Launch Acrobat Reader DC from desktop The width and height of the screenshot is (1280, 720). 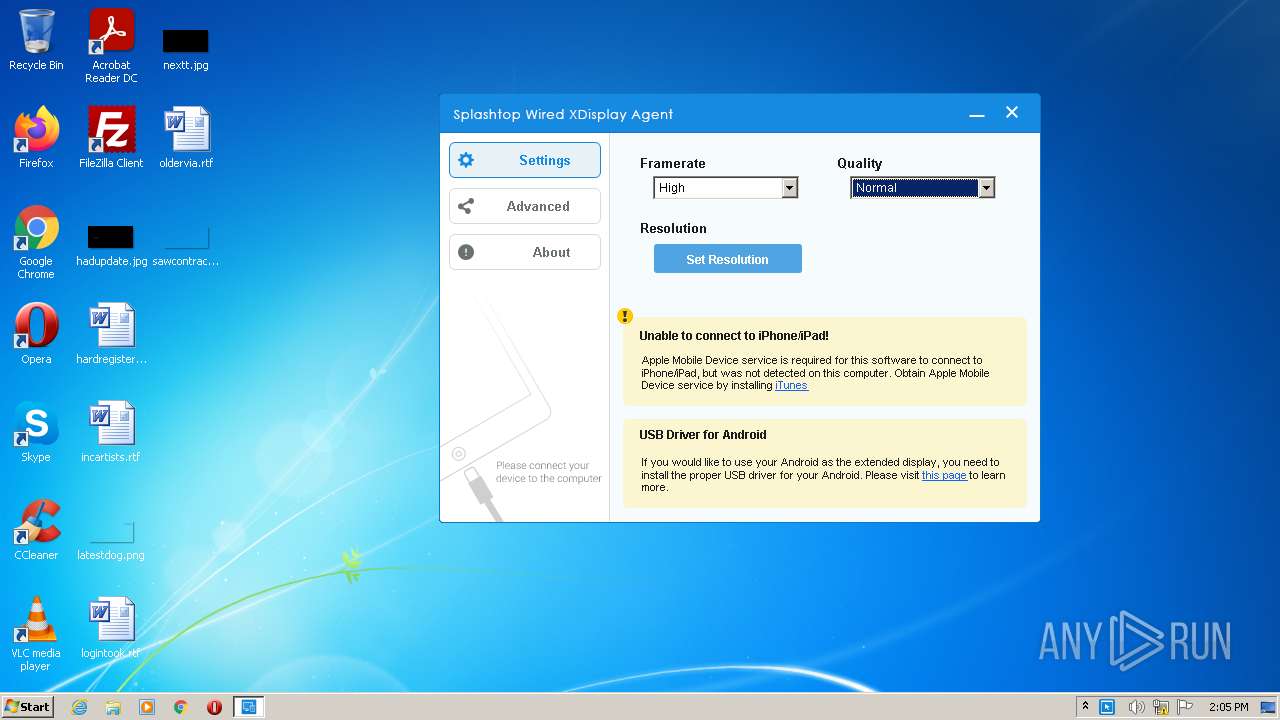click(x=111, y=46)
